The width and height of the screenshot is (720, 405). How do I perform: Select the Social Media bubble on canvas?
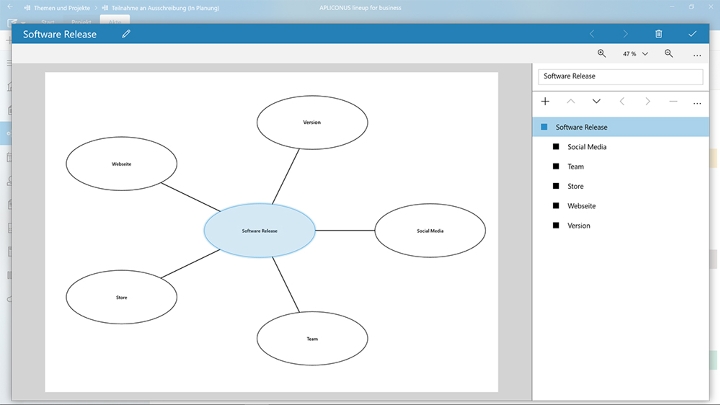point(430,231)
